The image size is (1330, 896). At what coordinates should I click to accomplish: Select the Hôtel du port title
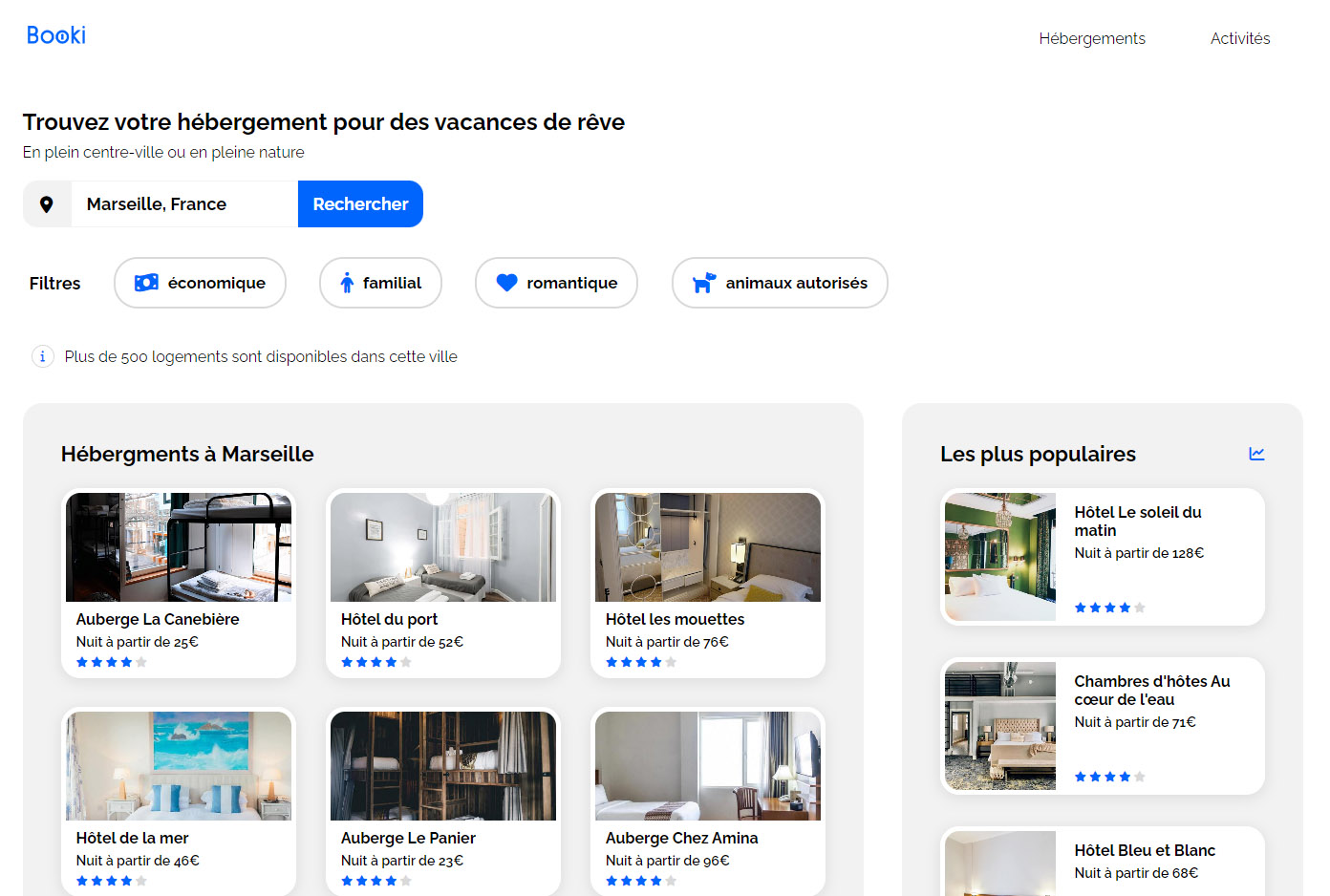[389, 619]
